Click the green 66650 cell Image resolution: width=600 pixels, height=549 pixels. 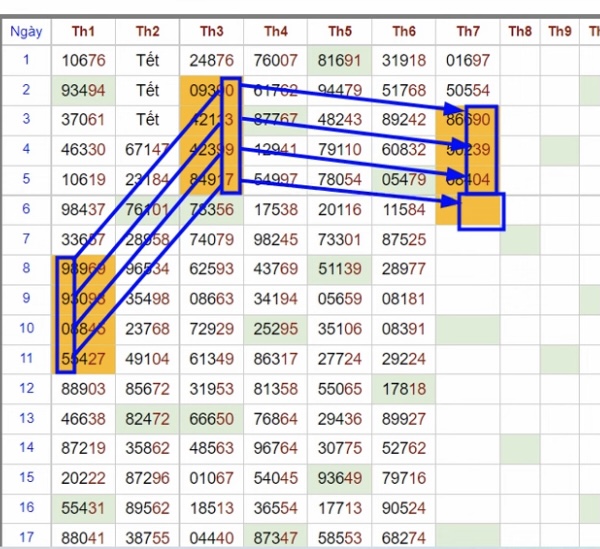click(212, 419)
